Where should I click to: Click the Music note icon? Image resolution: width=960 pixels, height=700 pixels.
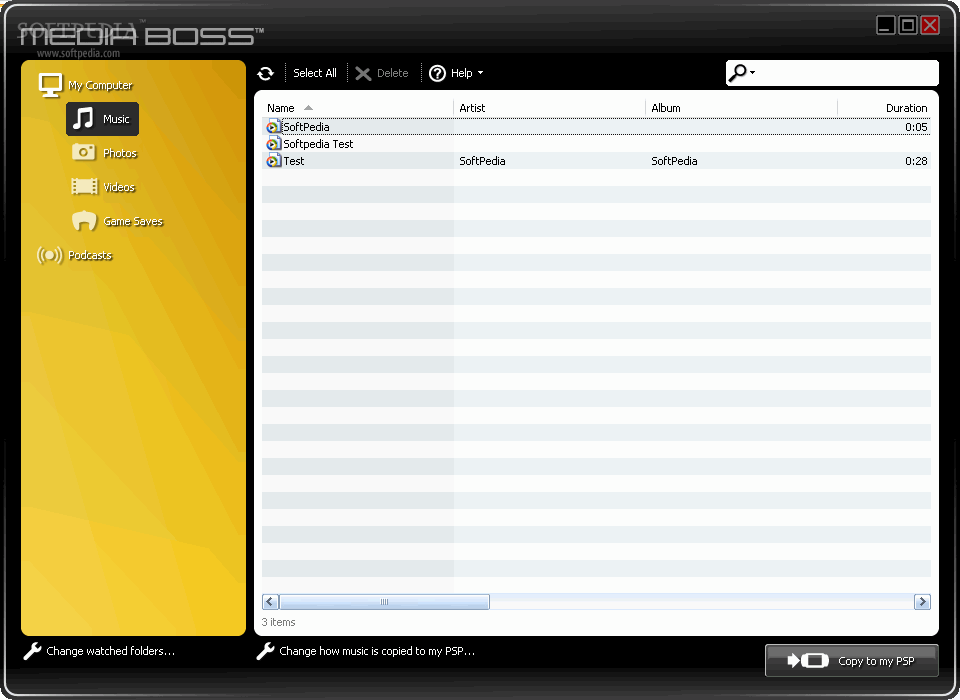click(x=83, y=118)
